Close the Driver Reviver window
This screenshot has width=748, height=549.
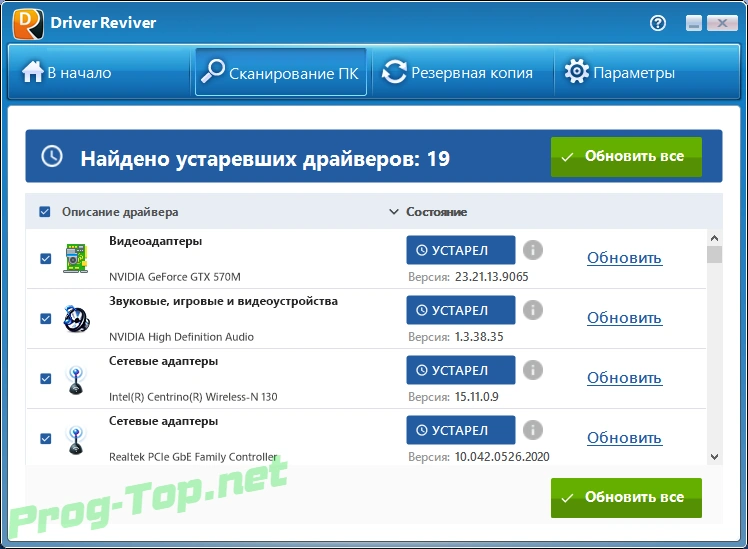point(722,23)
